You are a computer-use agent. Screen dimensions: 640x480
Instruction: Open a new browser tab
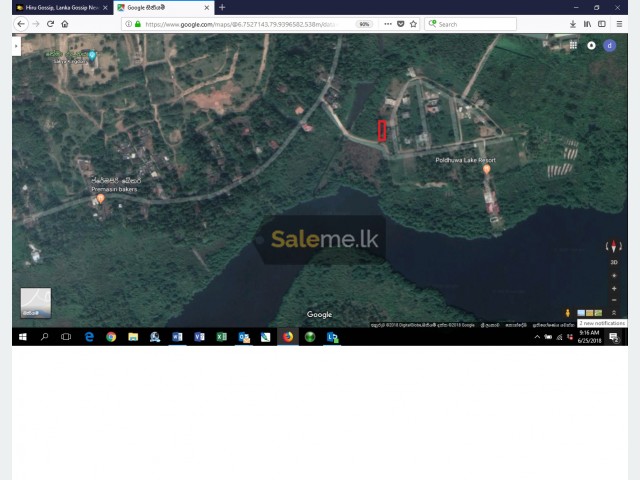pyautogui.click(x=222, y=7)
